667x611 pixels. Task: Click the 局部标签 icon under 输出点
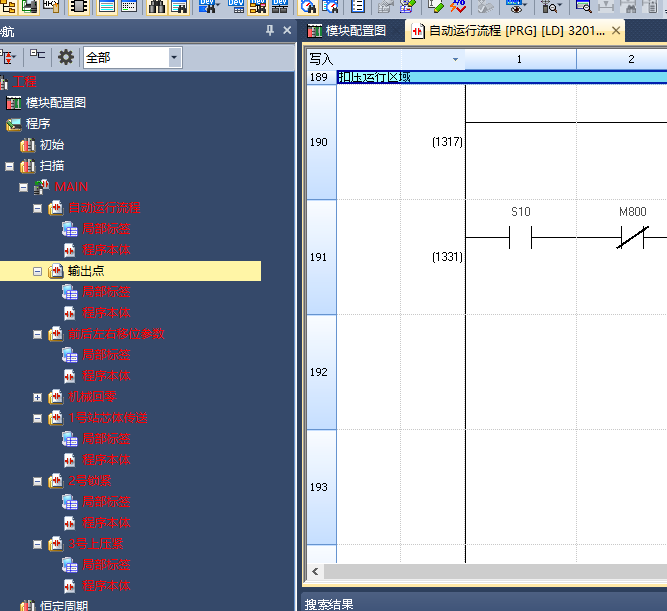[x=69, y=292]
